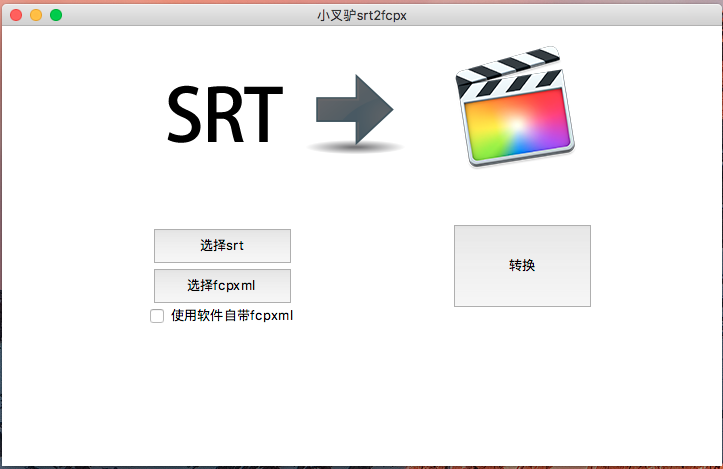Click the gray right arrow icon

click(355, 110)
